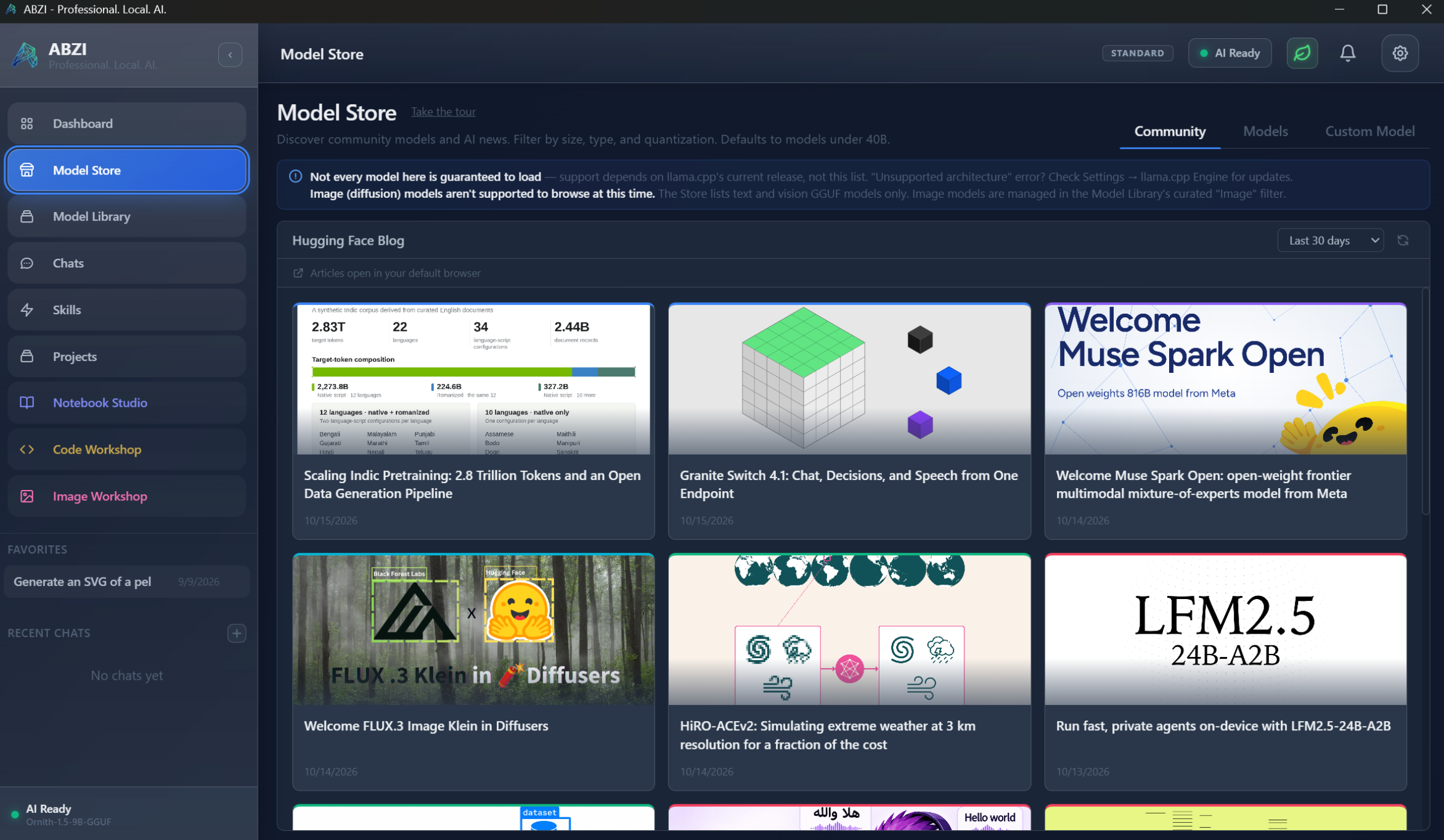The image size is (1444, 840).
Task: Click the Skills lightning bolt icon
Action: pyautogui.click(x=27, y=310)
